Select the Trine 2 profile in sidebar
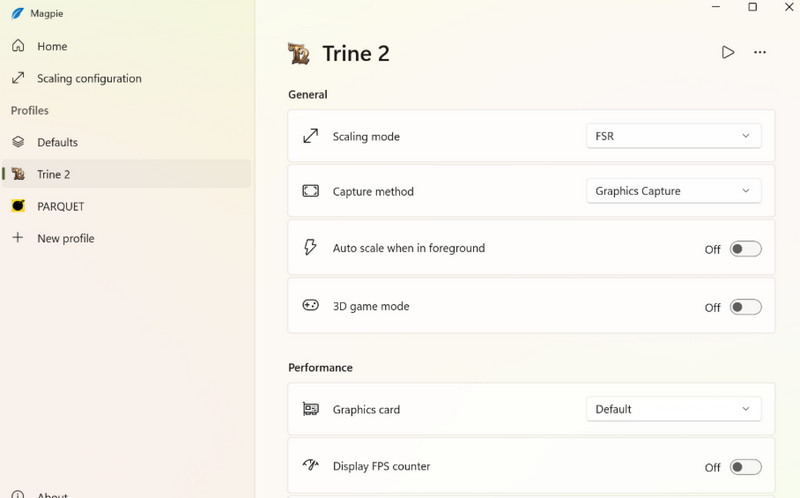Screen dimensions: 800x498 [x=127, y=175]
